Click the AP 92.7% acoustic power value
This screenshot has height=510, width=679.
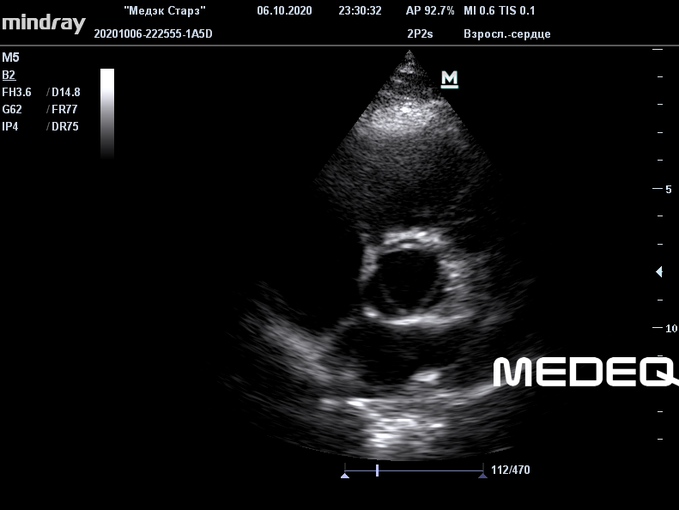point(428,11)
